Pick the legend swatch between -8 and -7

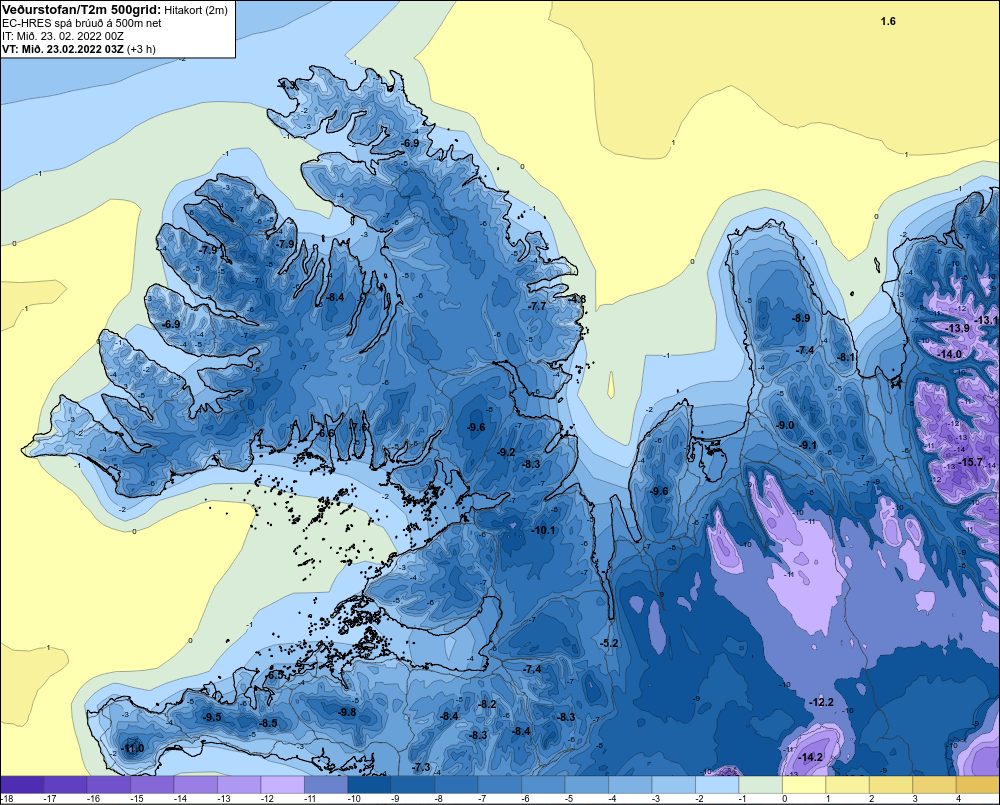(x=456, y=785)
